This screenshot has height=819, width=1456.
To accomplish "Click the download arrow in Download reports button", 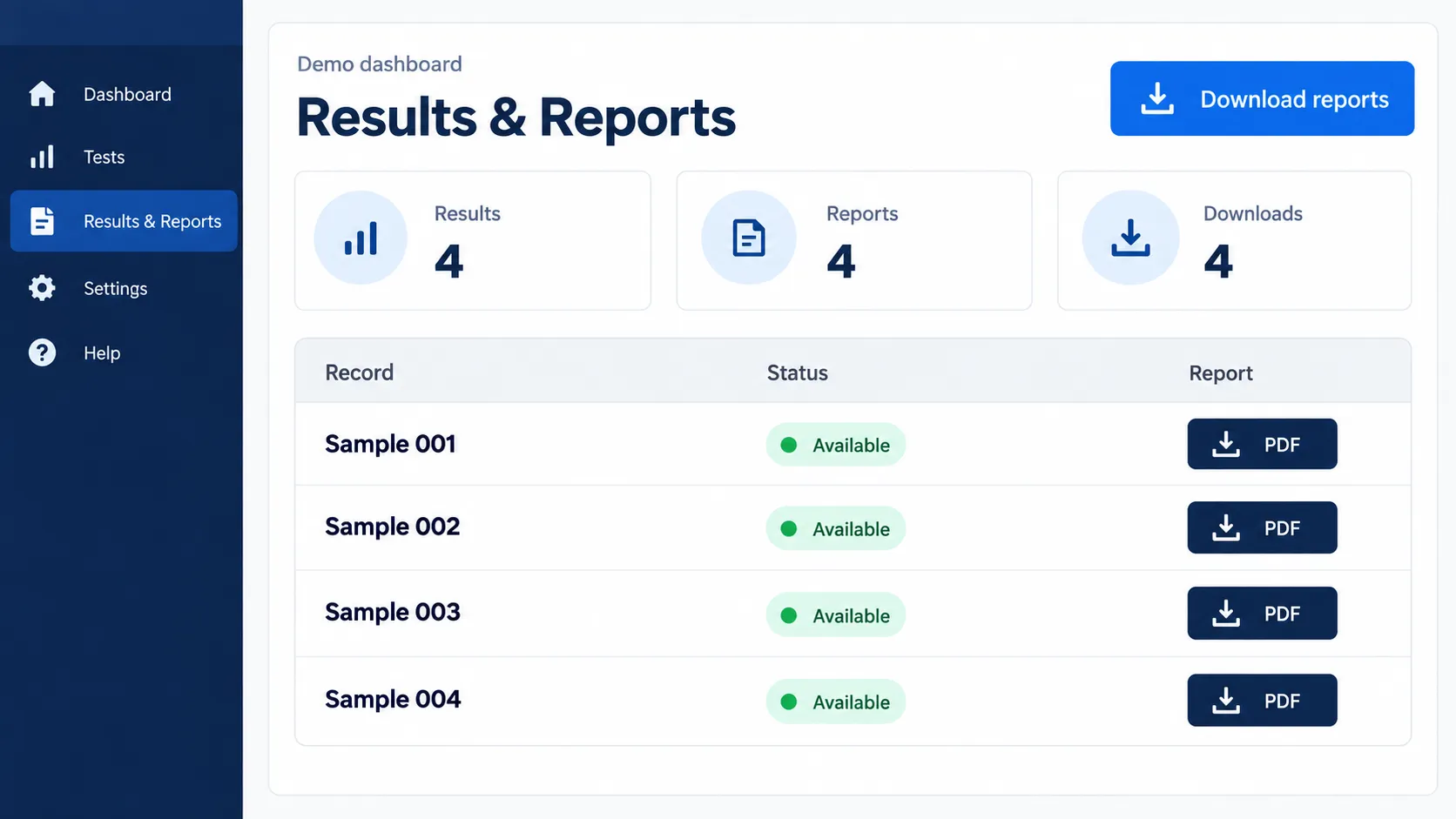I will pos(1157,98).
